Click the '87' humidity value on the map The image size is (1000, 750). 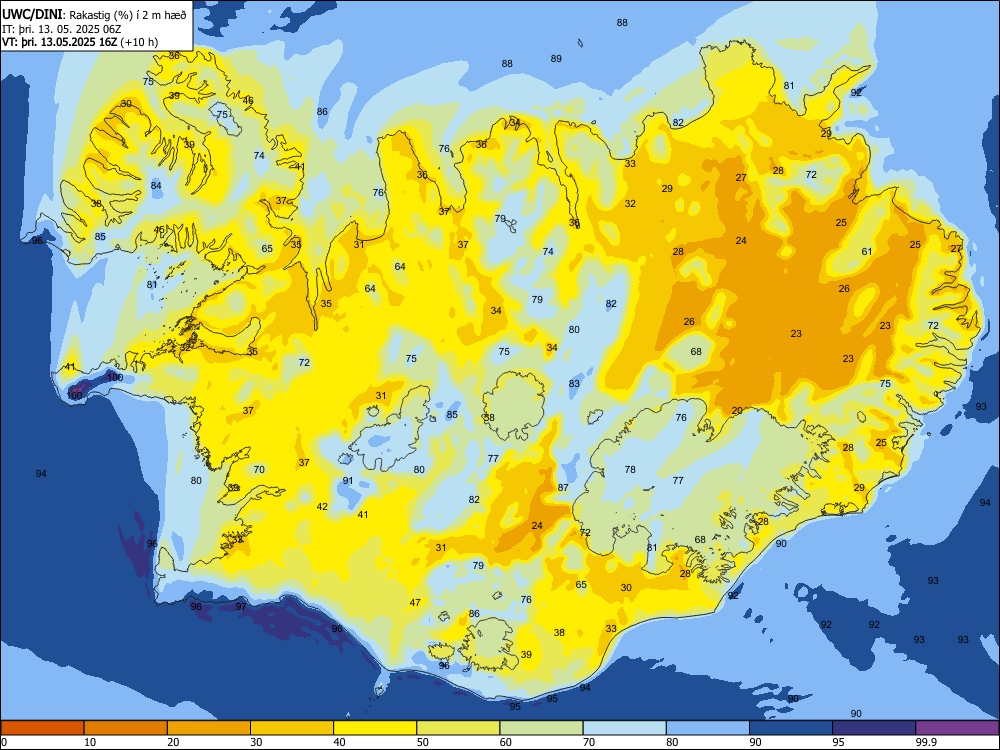pos(563,487)
